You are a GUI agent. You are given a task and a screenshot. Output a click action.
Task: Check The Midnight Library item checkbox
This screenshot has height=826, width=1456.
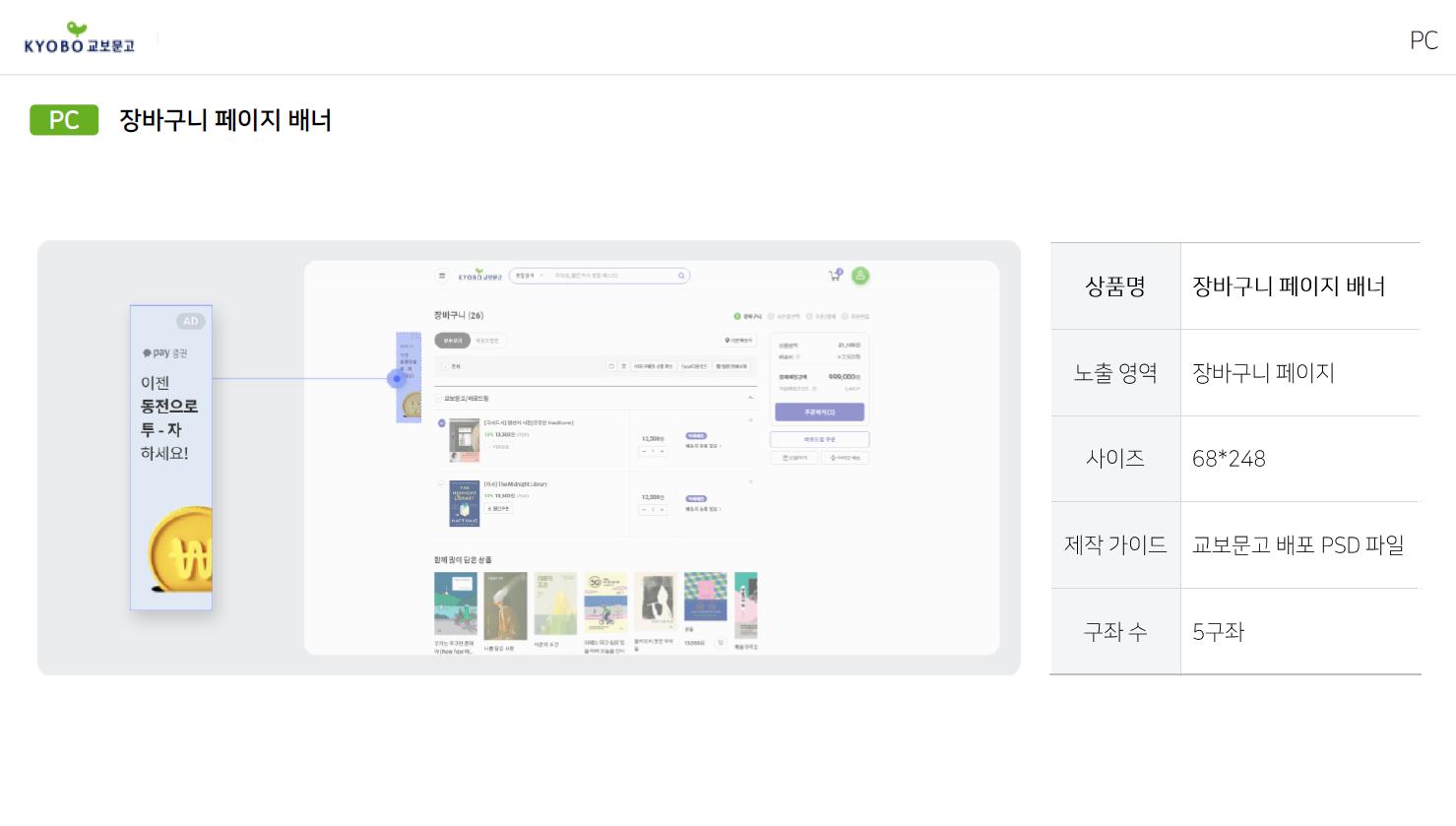coord(442,484)
